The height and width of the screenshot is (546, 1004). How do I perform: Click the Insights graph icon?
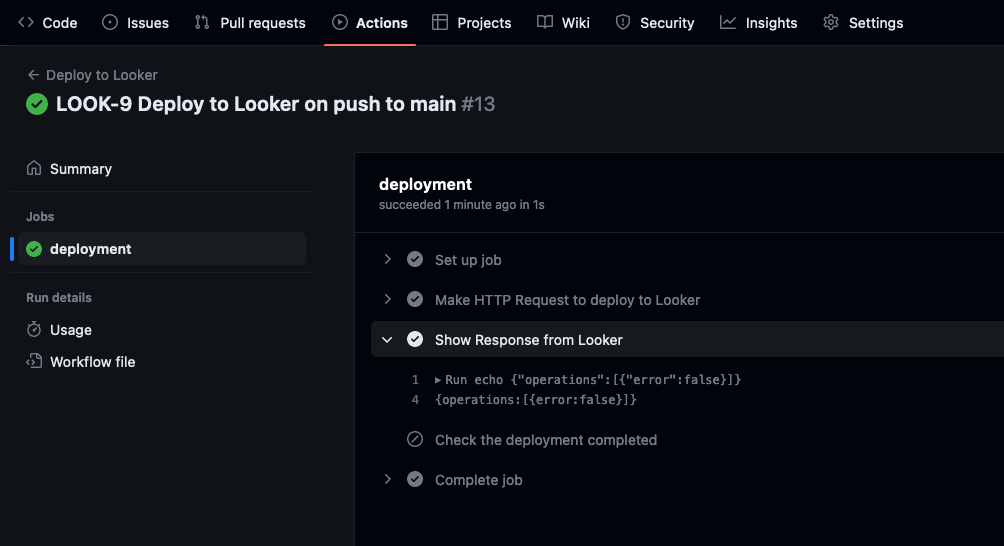(727, 22)
